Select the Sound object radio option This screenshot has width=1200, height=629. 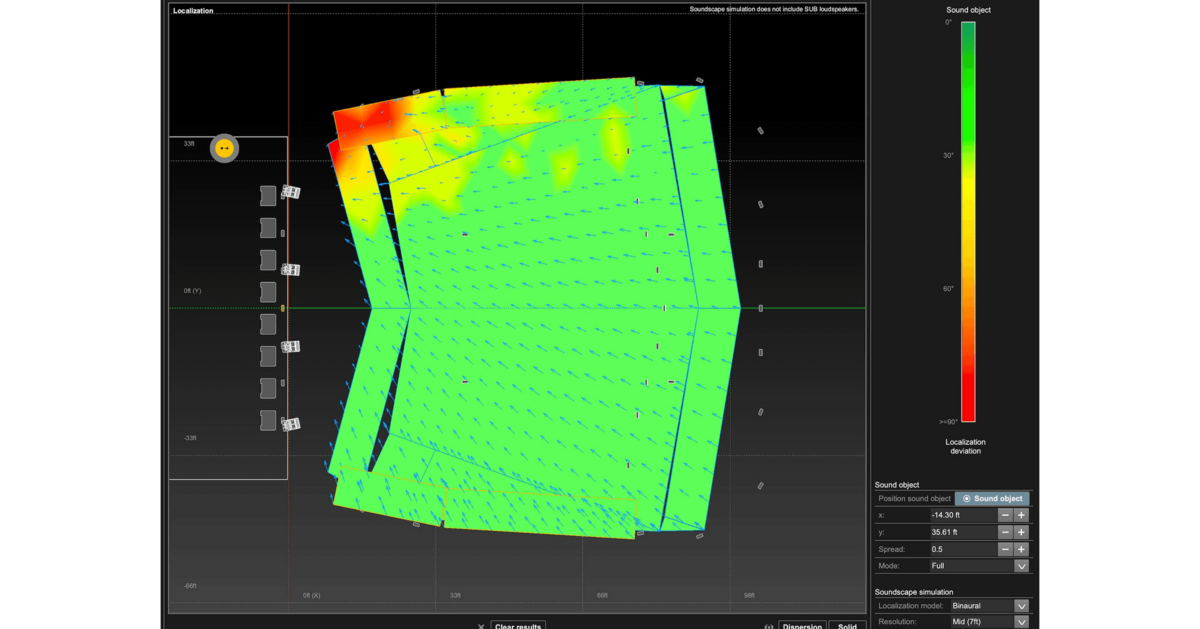click(x=991, y=498)
